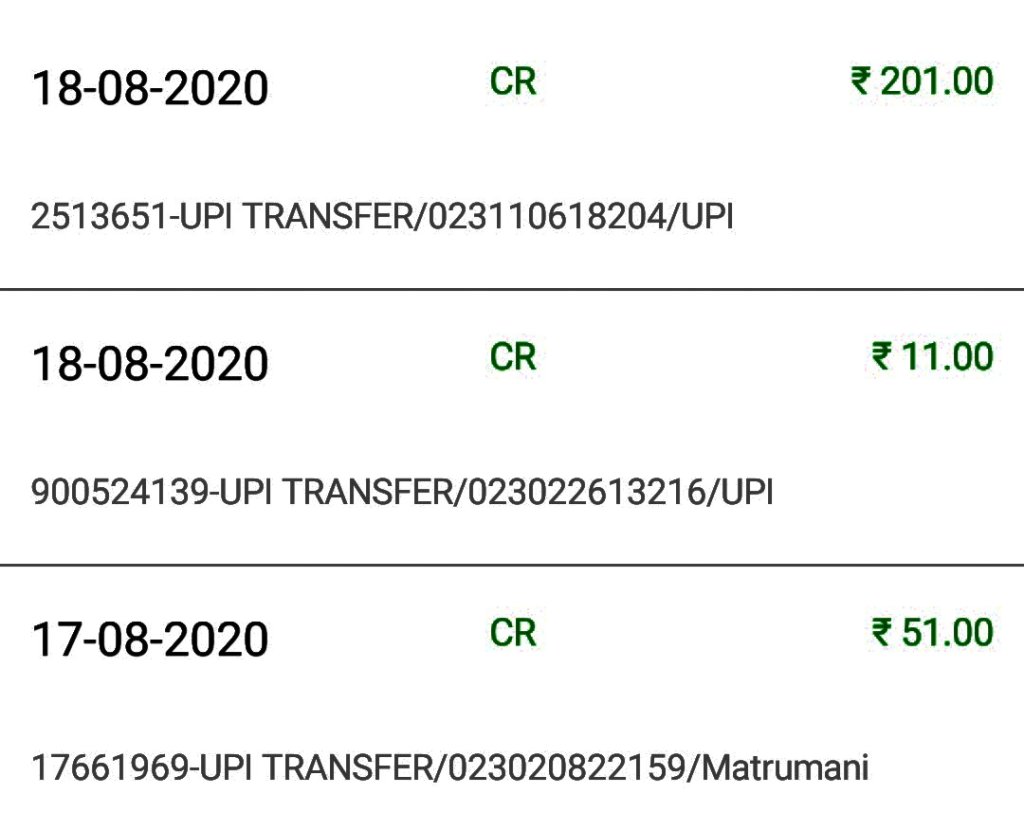Click the CR label of the ₹201.00 credit
Viewport: 1024px width, 830px height.
(513, 81)
